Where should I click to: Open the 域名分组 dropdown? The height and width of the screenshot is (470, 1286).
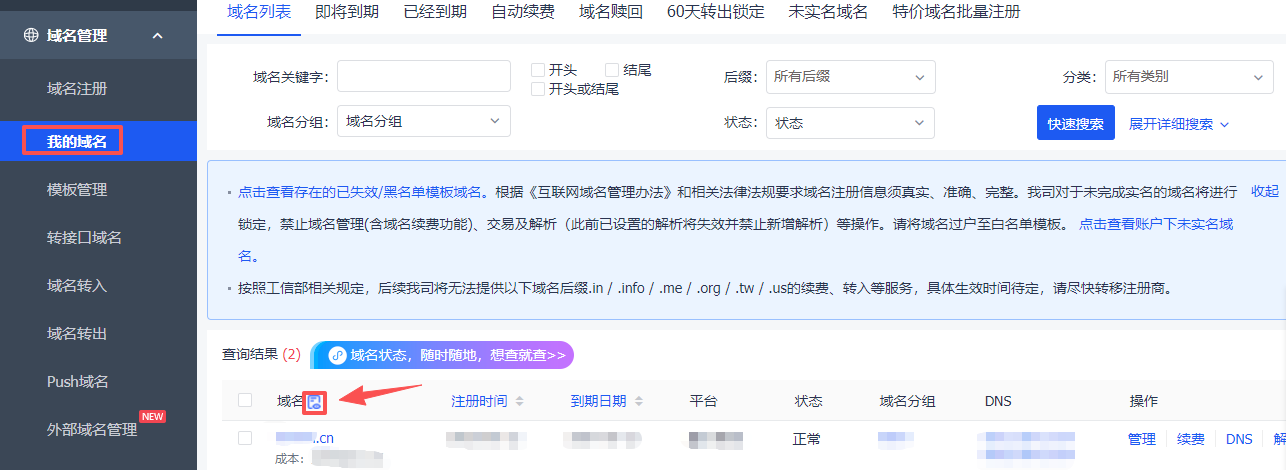click(x=424, y=121)
